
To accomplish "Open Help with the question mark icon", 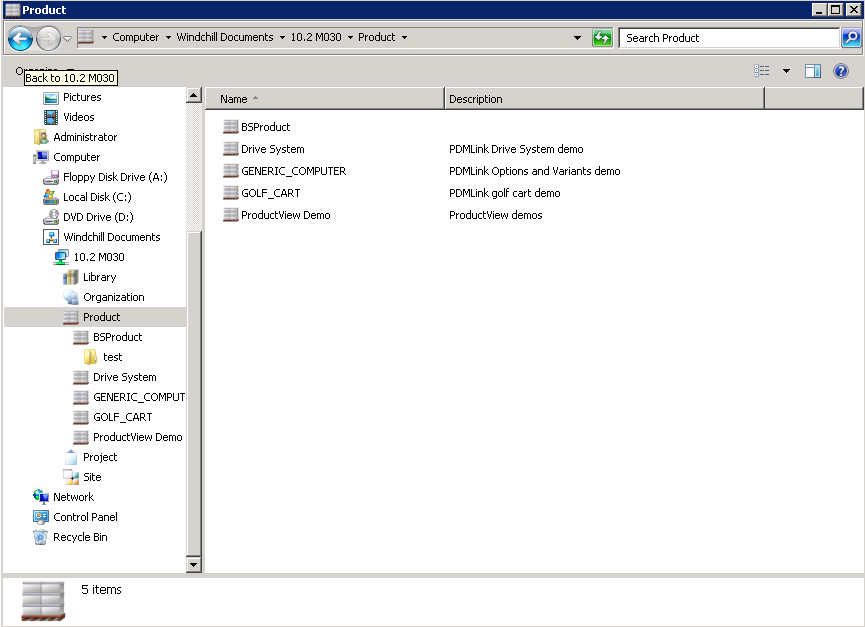I will 841,71.
